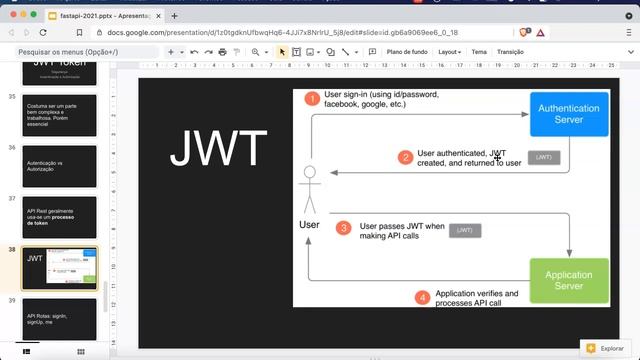Click the JWT title text on slide
The image size is (640, 360).
(x=218, y=148)
